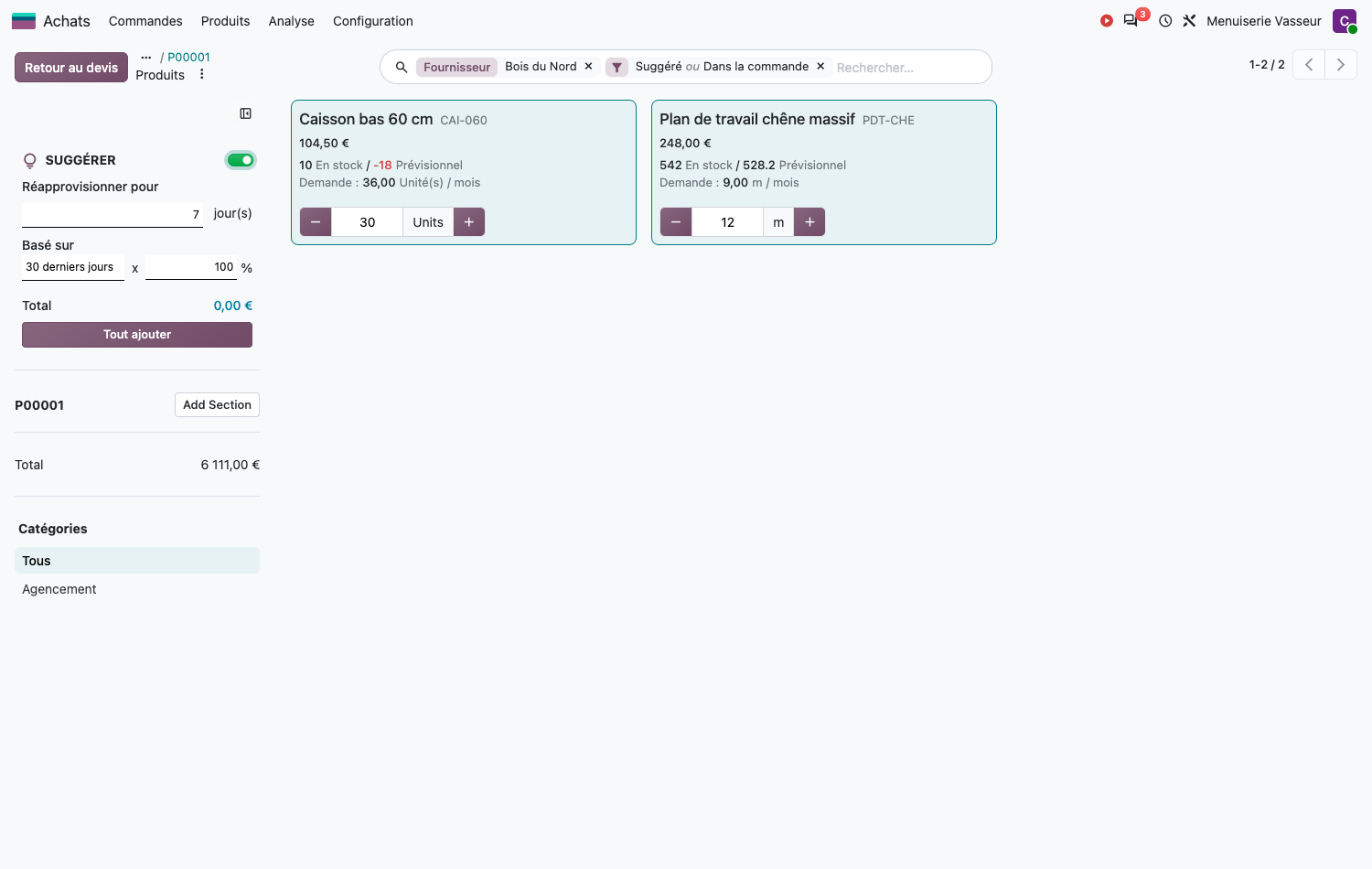
Task: Open the discussion messages icon
Action: [1131, 21]
